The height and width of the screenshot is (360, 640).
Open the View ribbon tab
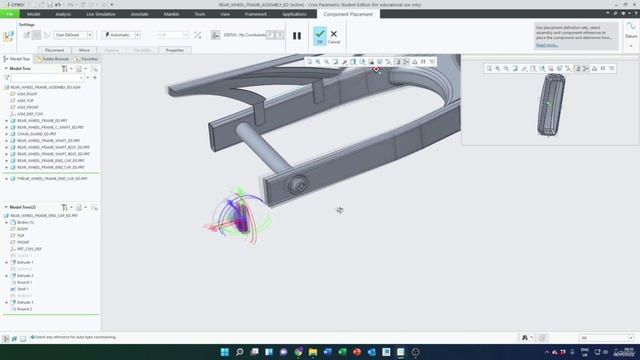[225, 14]
